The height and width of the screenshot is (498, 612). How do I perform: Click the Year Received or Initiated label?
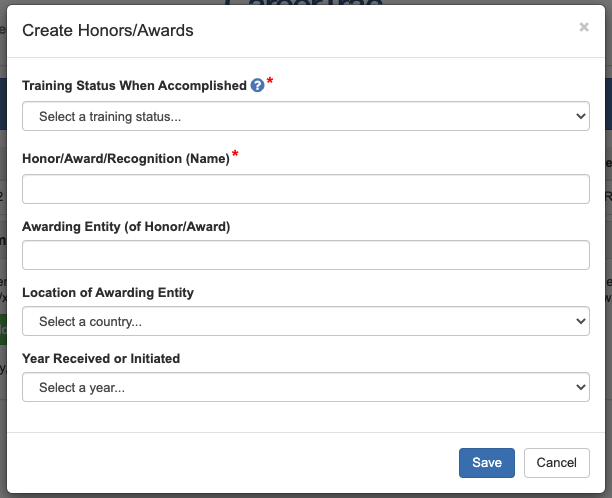point(101,358)
